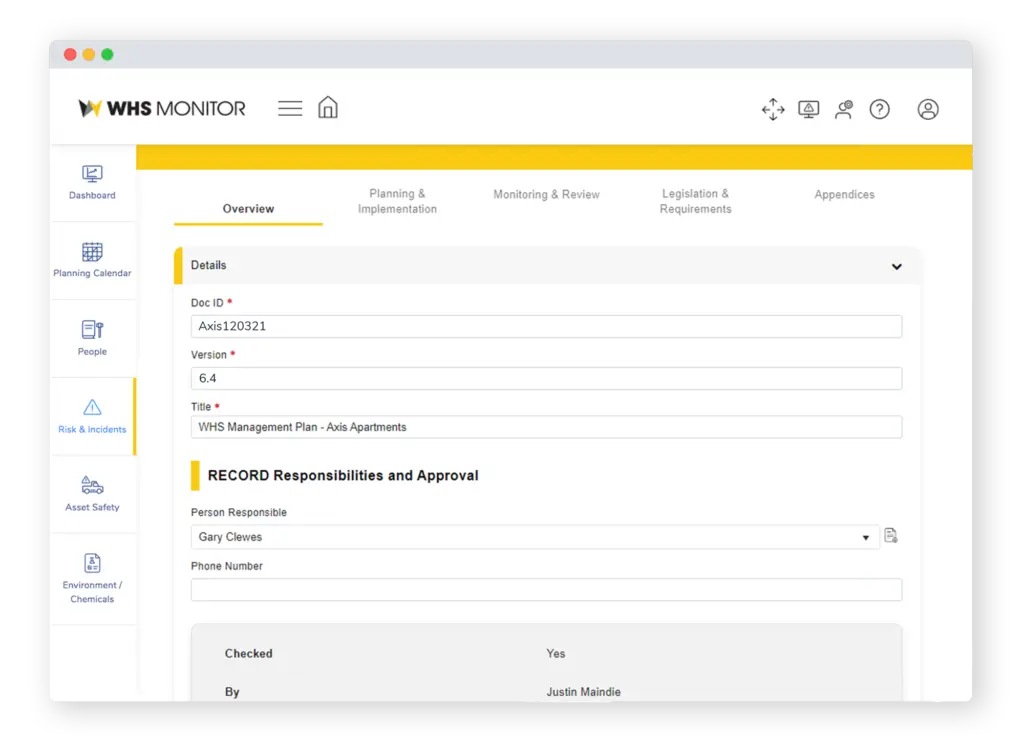This screenshot has height=742, width=1024.
Task: Open the hamburger navigation menu
Action: tap(290, 107)
